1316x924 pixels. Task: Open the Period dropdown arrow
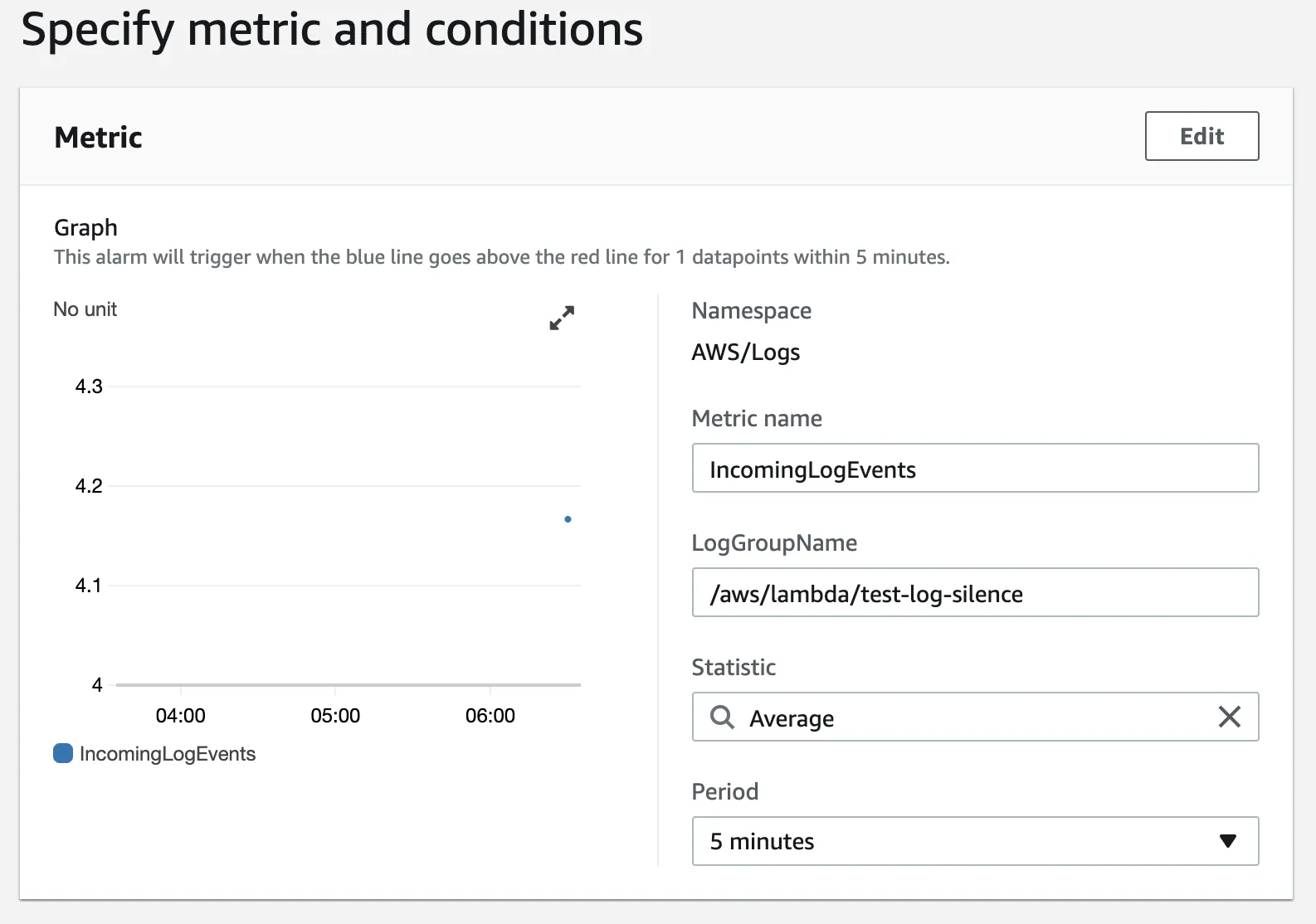tap(1228, 841)
